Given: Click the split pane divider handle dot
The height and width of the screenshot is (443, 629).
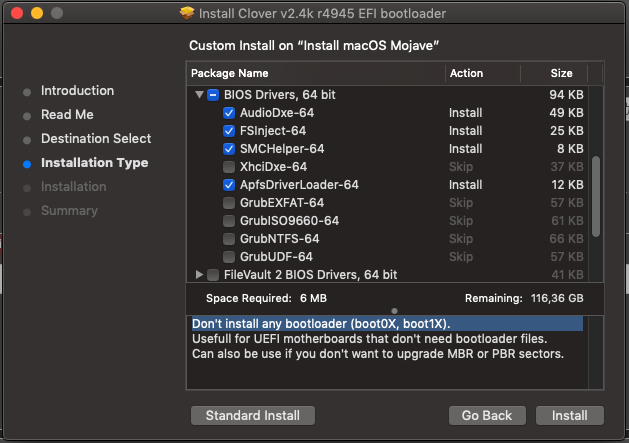Looking at the screenshot, I should pos(394,311).
